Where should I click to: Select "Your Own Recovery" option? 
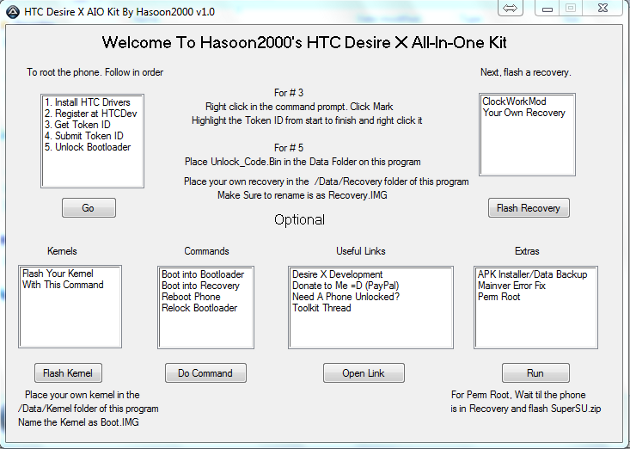[x=524, y=112]
